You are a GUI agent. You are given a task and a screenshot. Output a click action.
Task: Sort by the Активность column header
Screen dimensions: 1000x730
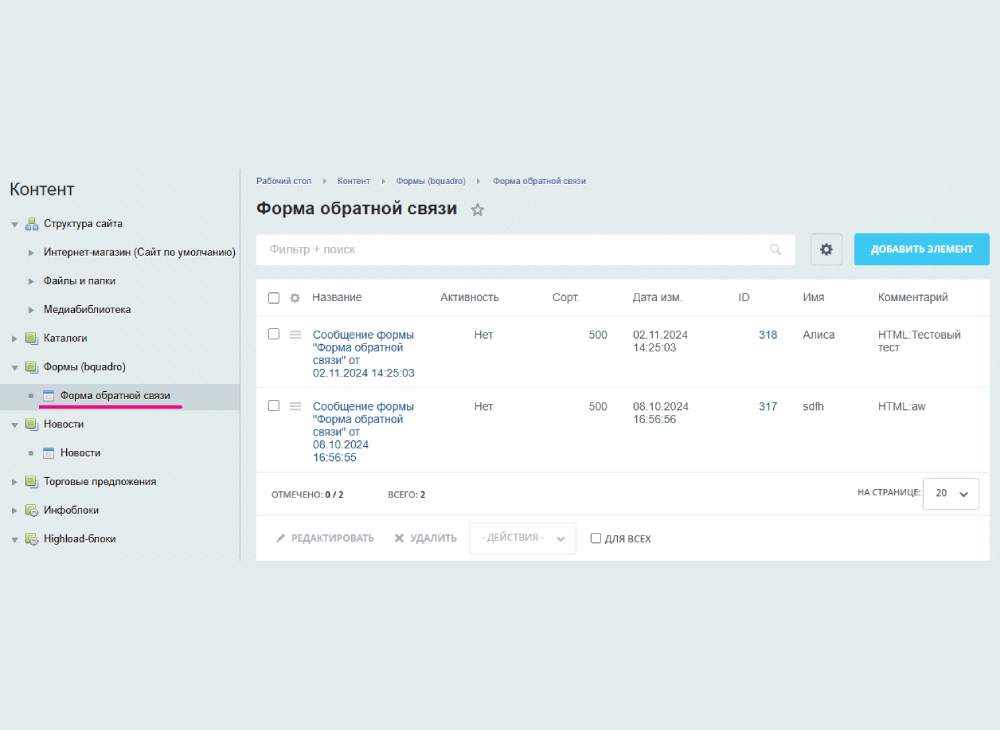[469, 297]
